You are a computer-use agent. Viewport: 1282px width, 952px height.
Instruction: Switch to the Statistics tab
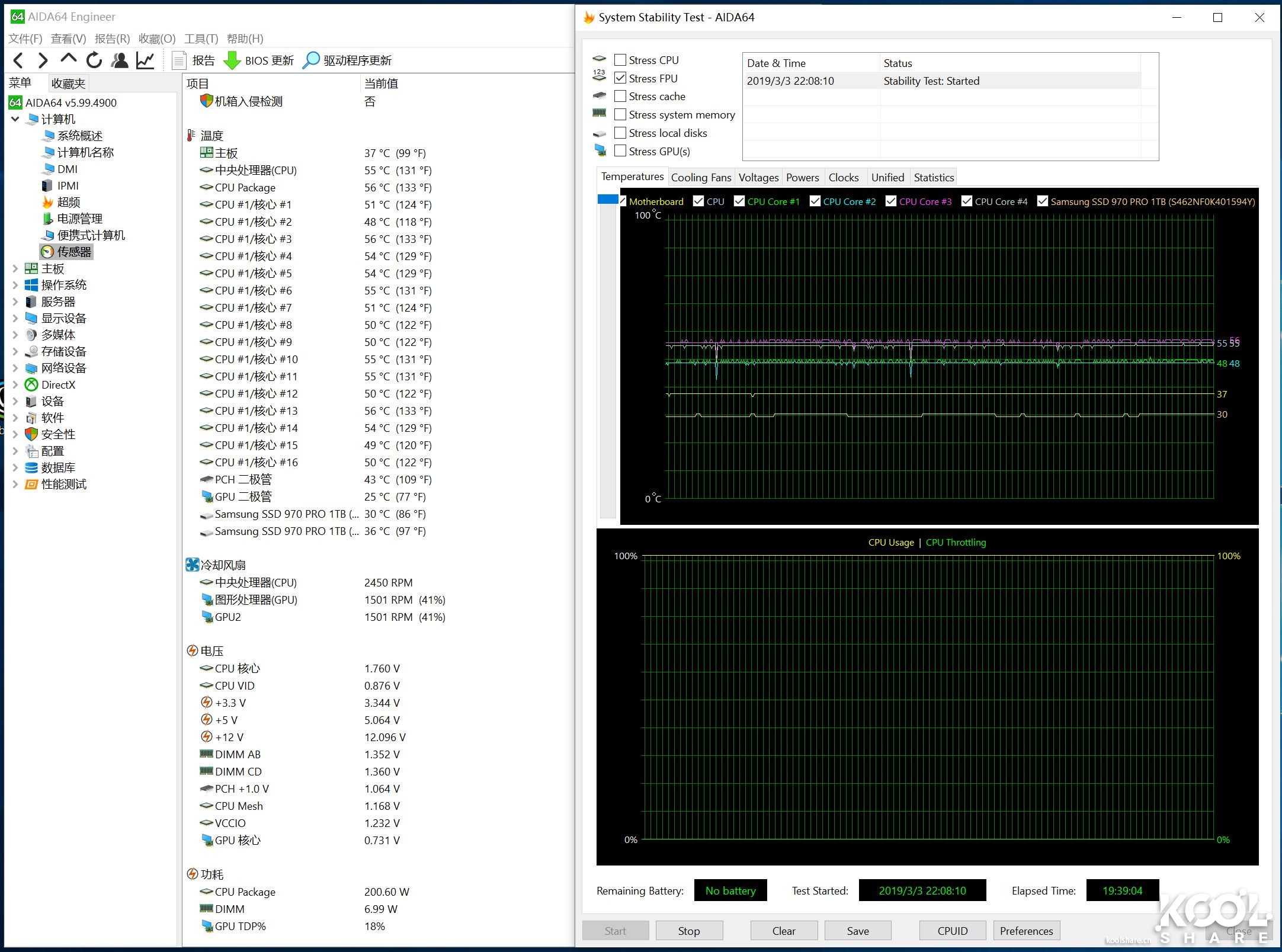click(x=933, y=177)
